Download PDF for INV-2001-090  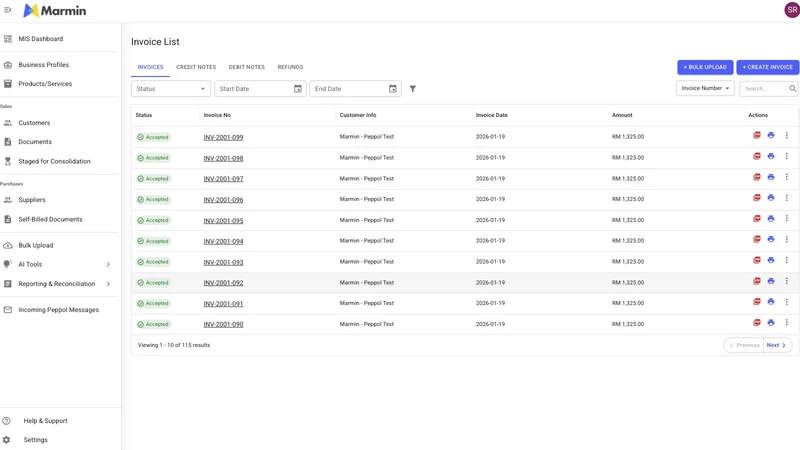click(x=757, y=322)
